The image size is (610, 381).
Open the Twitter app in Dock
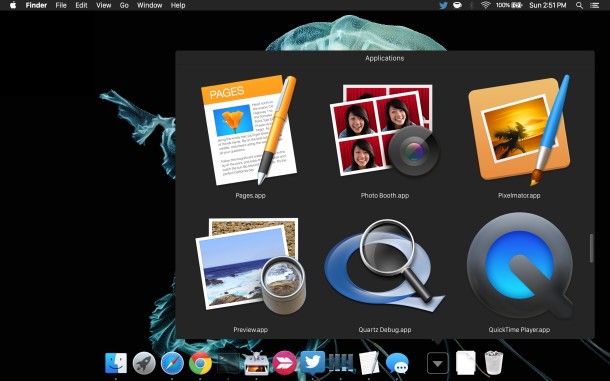tap(312, 362)
